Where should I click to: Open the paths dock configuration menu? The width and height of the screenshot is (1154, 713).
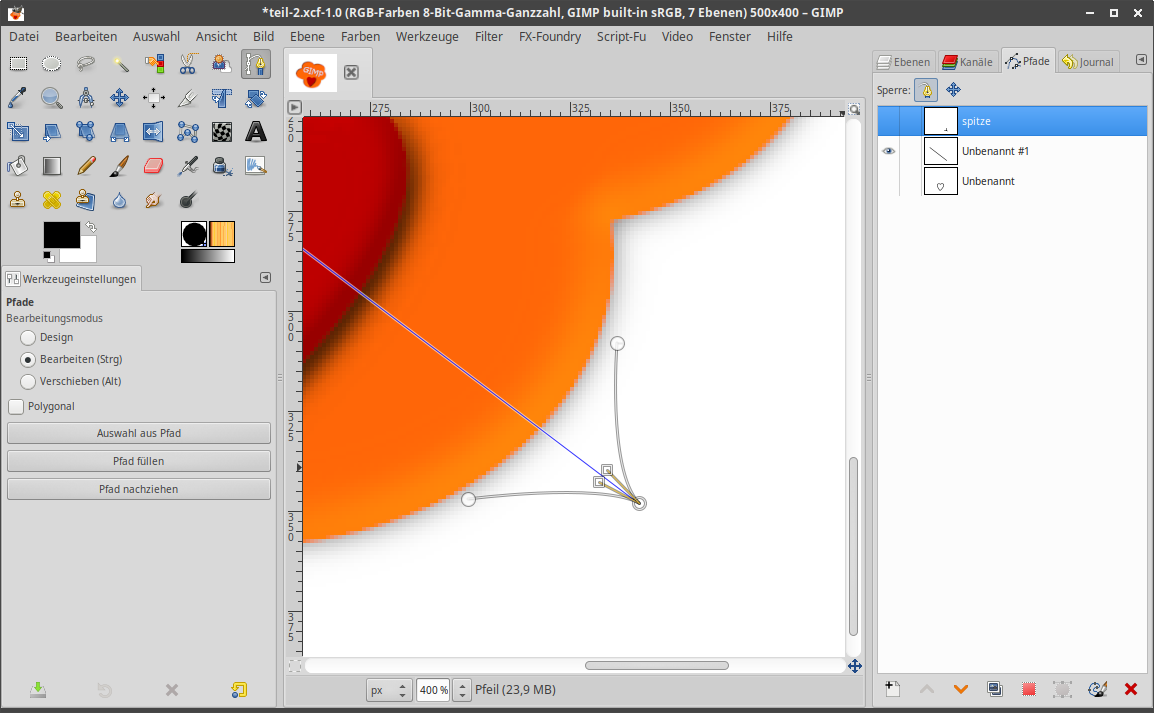pyautogui.click(x=1141, y=60)
